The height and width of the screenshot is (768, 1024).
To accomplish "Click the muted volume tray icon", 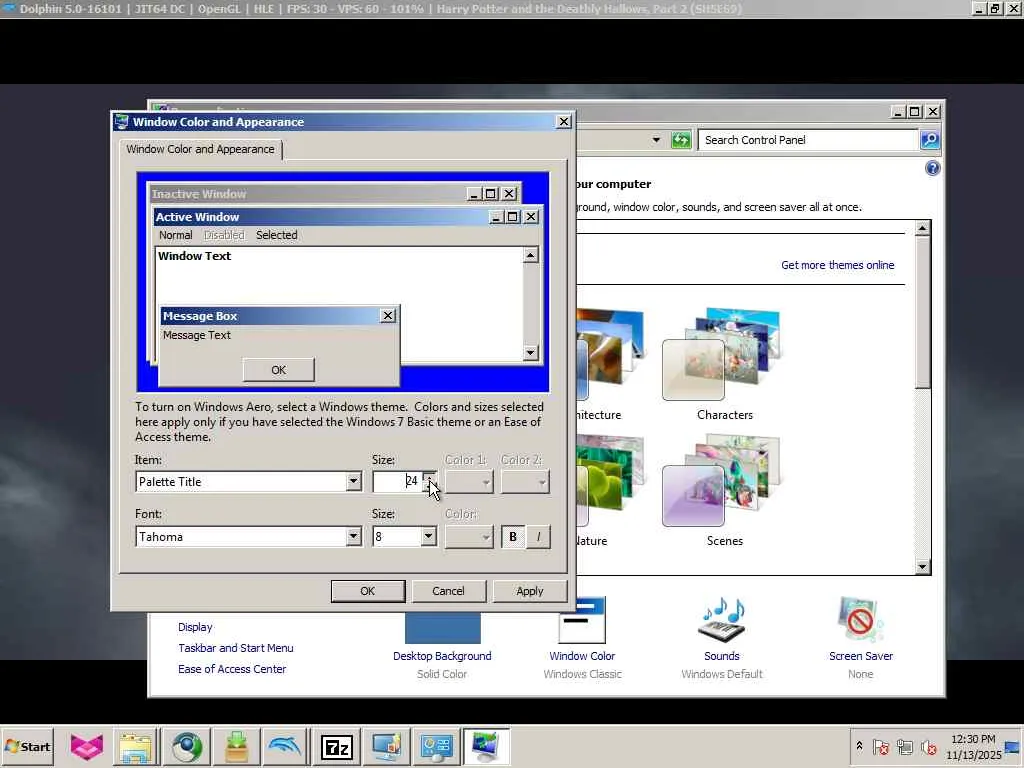I will [928, 746].
